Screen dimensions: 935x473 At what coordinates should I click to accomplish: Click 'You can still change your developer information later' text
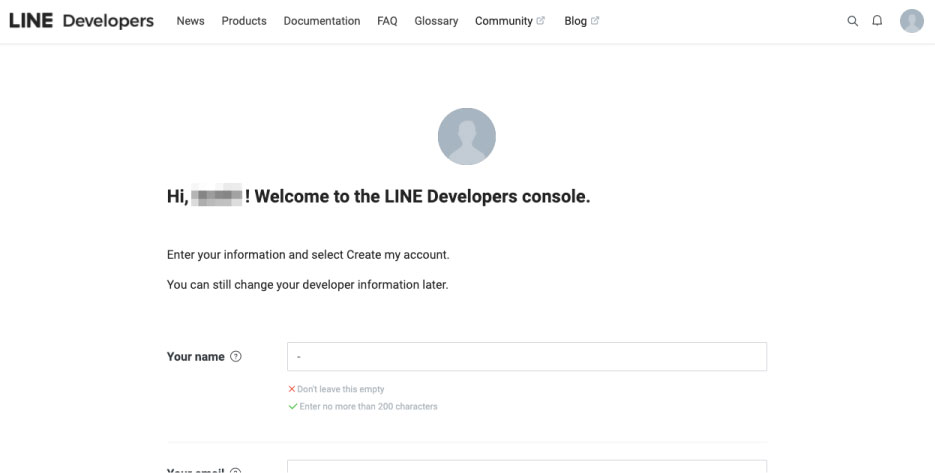[x=308, y=285]
